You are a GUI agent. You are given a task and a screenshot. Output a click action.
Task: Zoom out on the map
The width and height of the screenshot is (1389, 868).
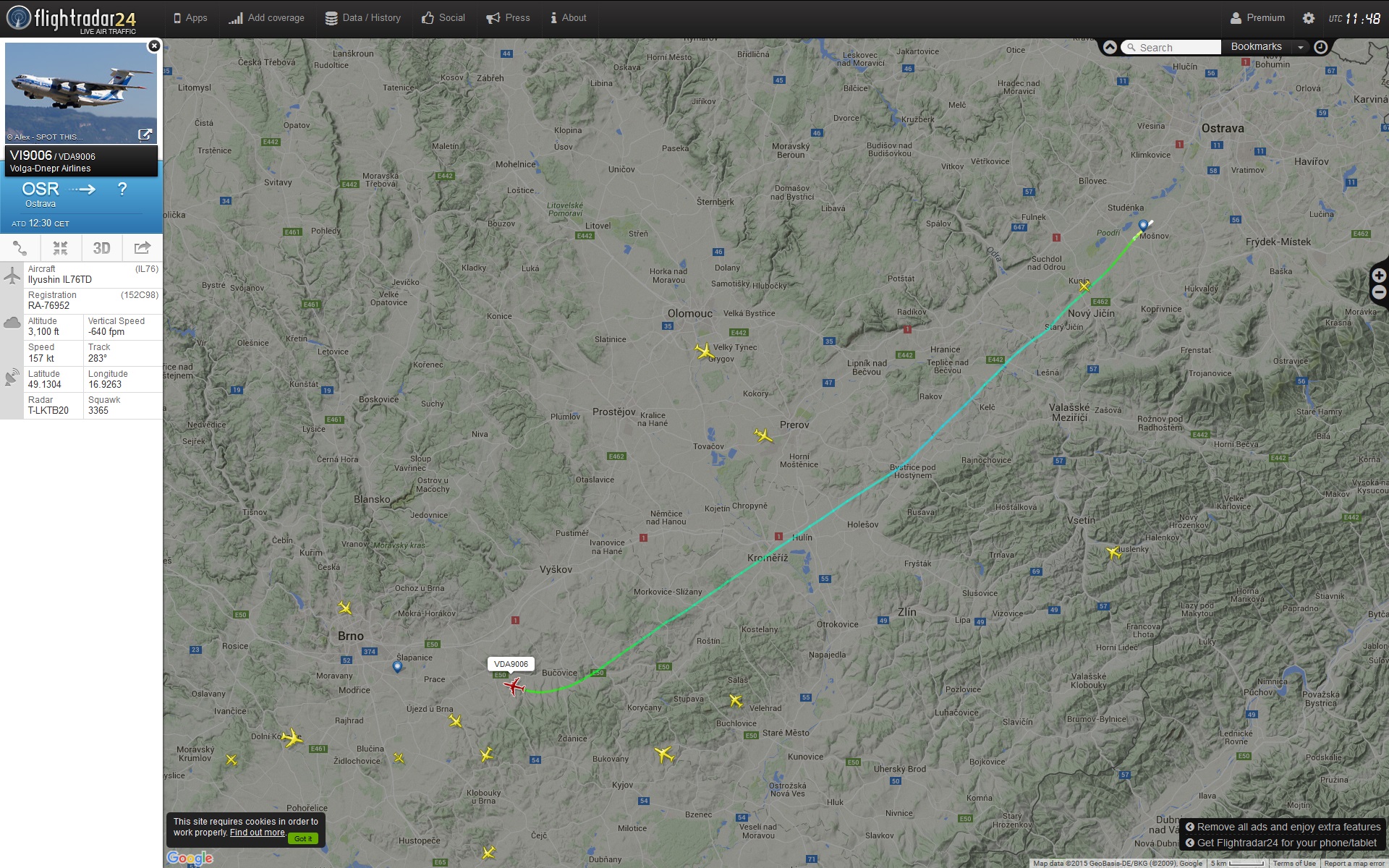pos(1379,293)
